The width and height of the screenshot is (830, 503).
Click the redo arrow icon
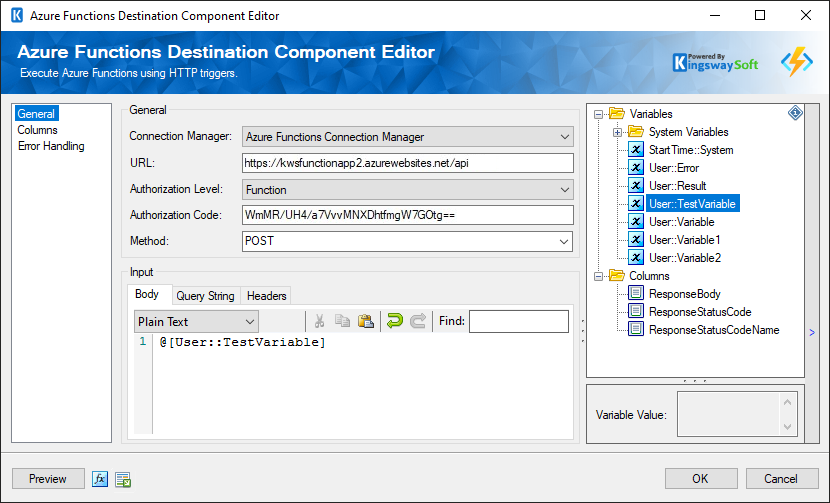coord(418,321)
